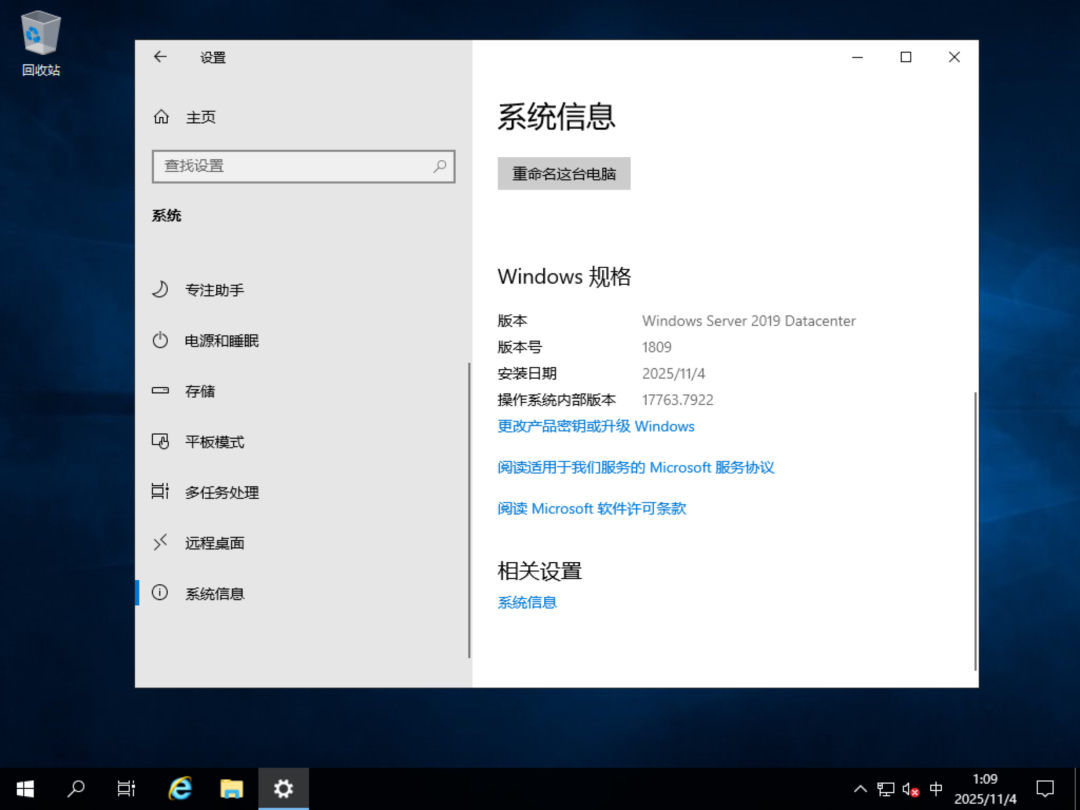Select the 系统信息 info circle icon
This screenshot has height=810, width=1080.
click(x=160, y=593)
